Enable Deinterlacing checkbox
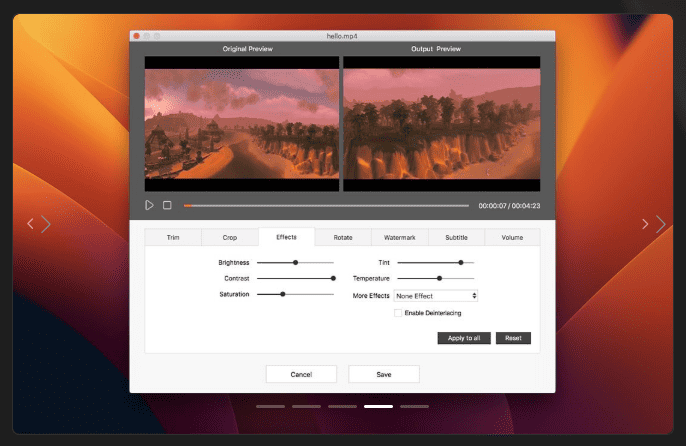Screen dimensions: 686x446 click(x=398, y=313)
